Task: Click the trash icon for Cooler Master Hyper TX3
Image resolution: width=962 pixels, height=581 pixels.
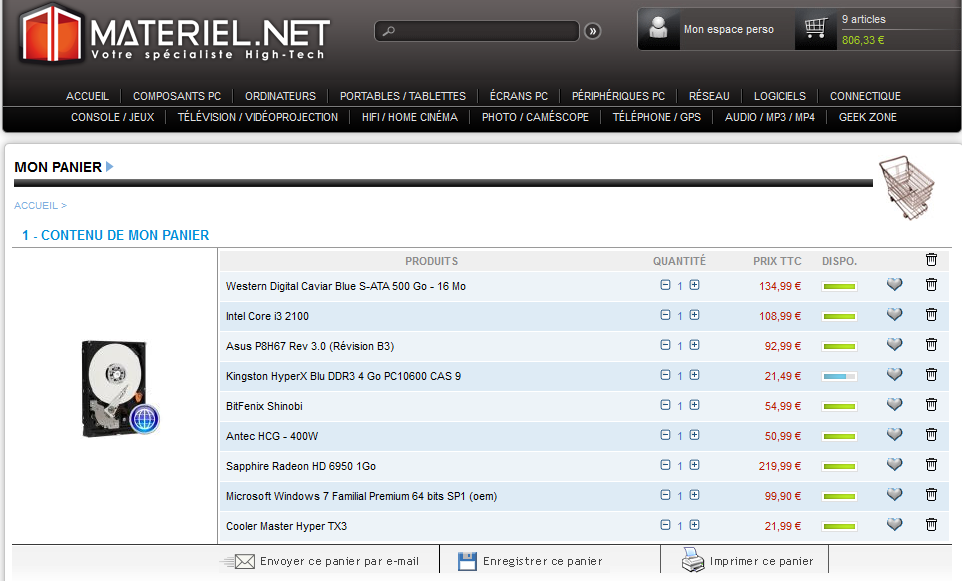Action: click(931, 525)
